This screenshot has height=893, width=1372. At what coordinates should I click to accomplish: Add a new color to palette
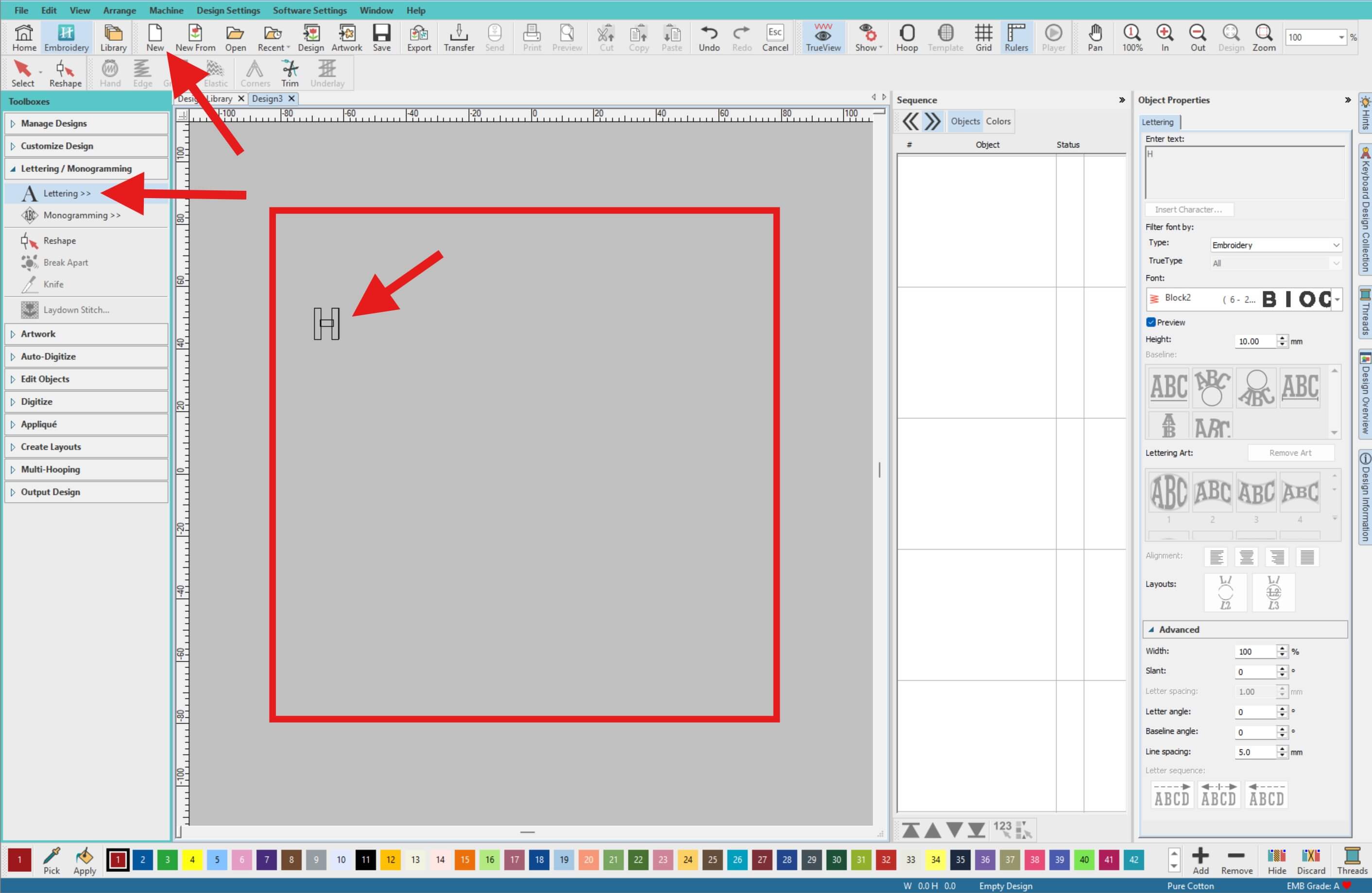(1201, 861)
